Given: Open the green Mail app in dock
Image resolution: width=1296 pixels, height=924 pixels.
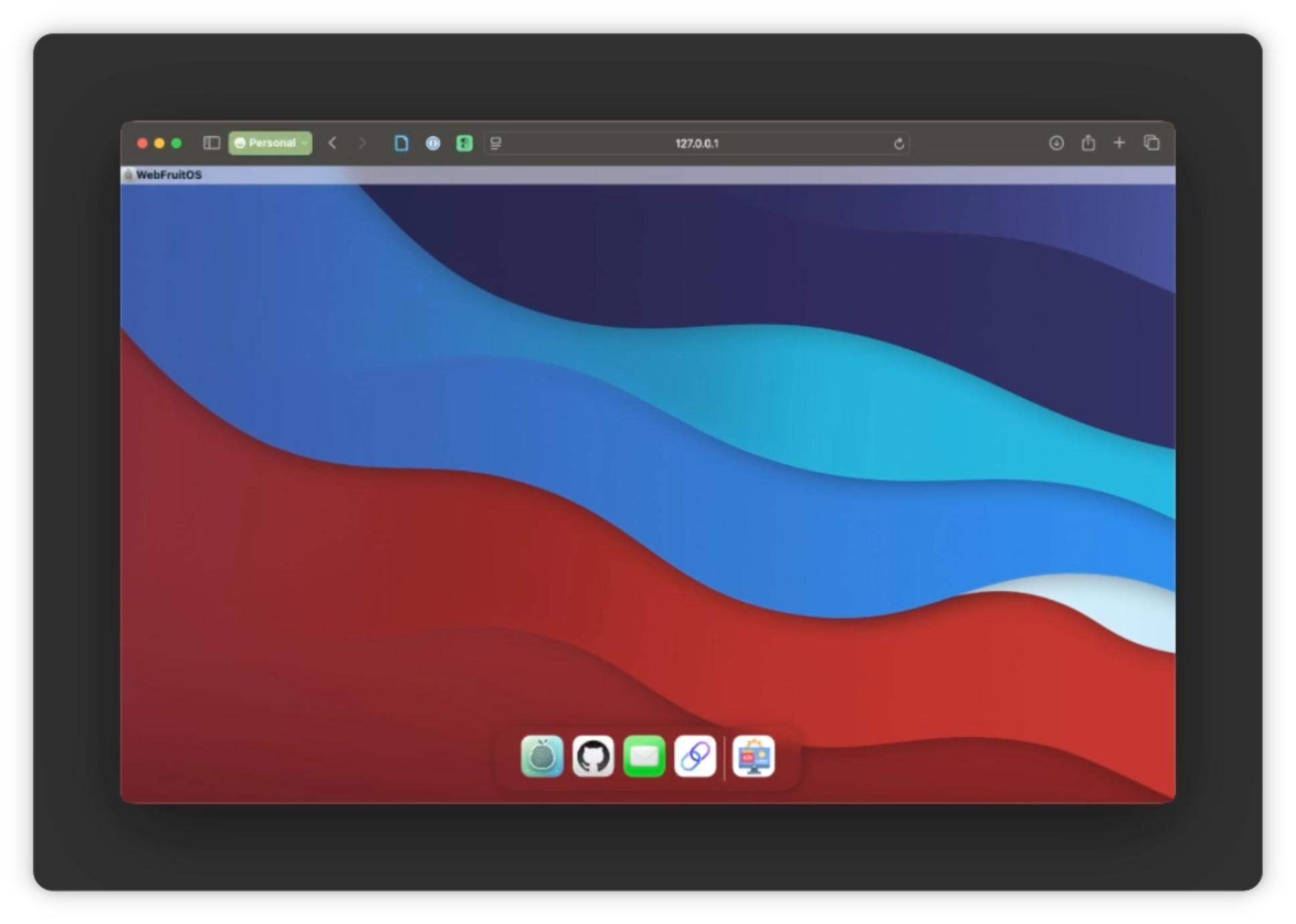Looking at the screenshot, I should tap(644, 756).
